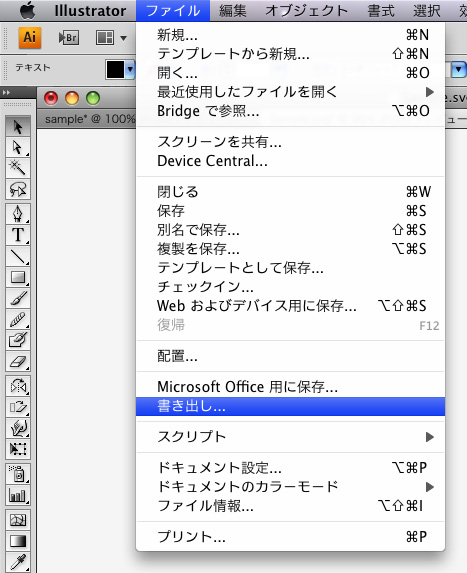
Task: Choose ファイル情報...
Action: point(291,506)
